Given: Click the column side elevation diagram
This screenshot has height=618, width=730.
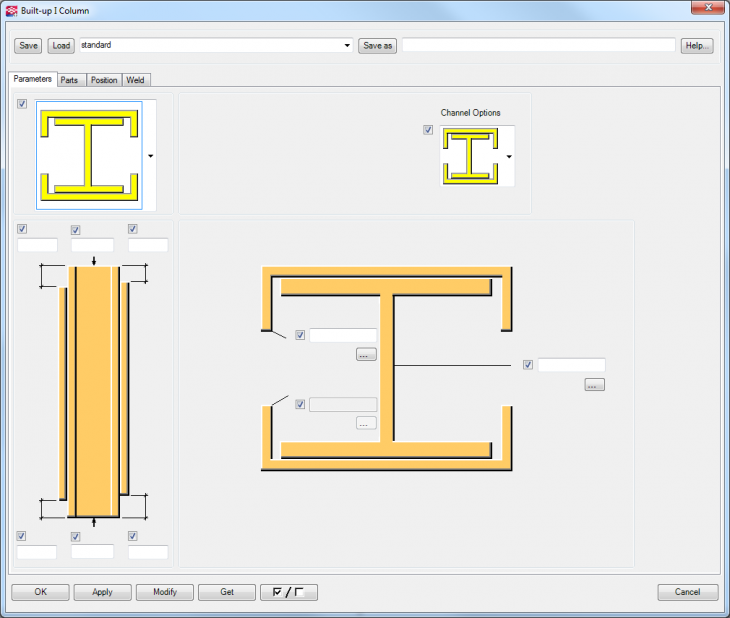Looking at the screenshot, I should coord(94,390).
